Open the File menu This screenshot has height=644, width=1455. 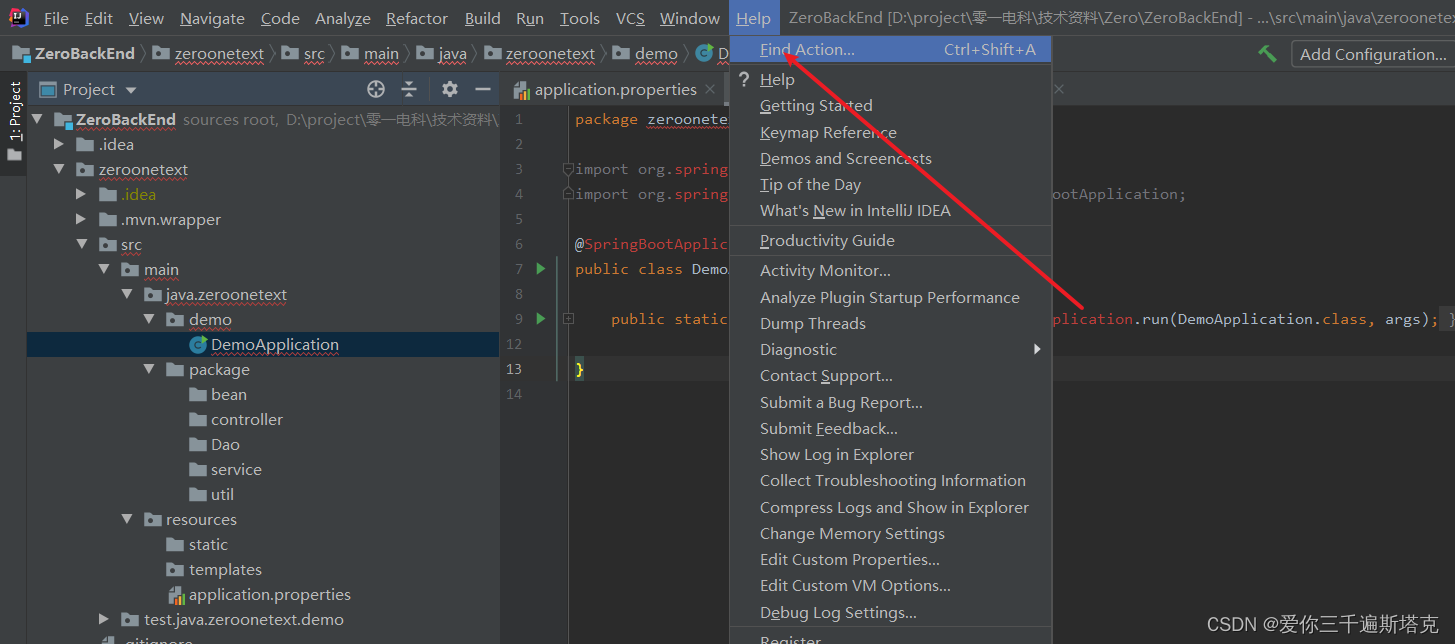pos(56,18)
